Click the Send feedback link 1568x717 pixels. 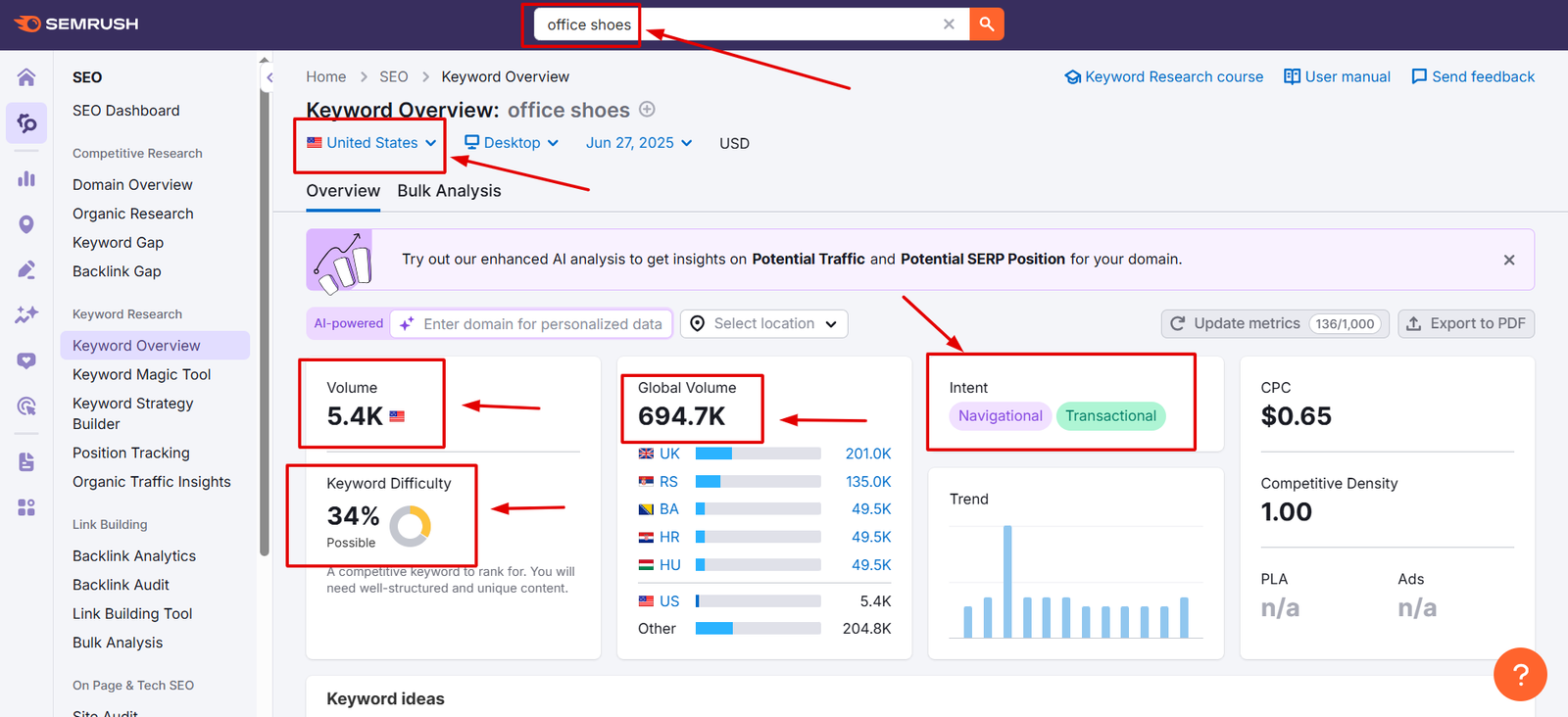[x=1473, y=76]
